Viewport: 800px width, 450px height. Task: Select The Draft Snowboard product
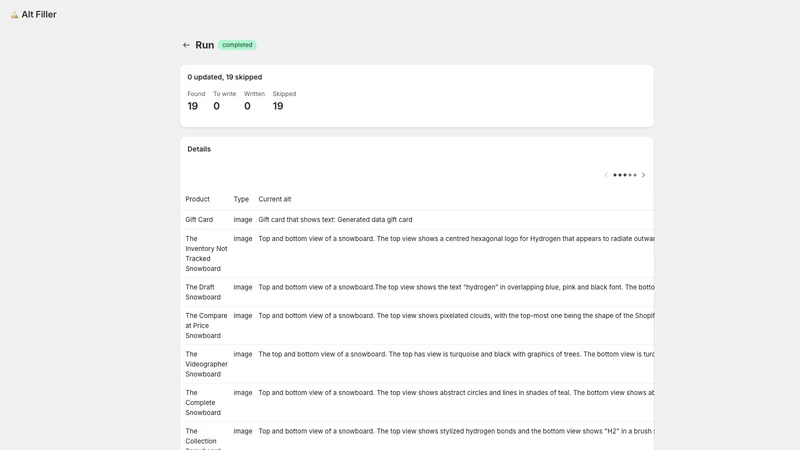tap(203, 292)
